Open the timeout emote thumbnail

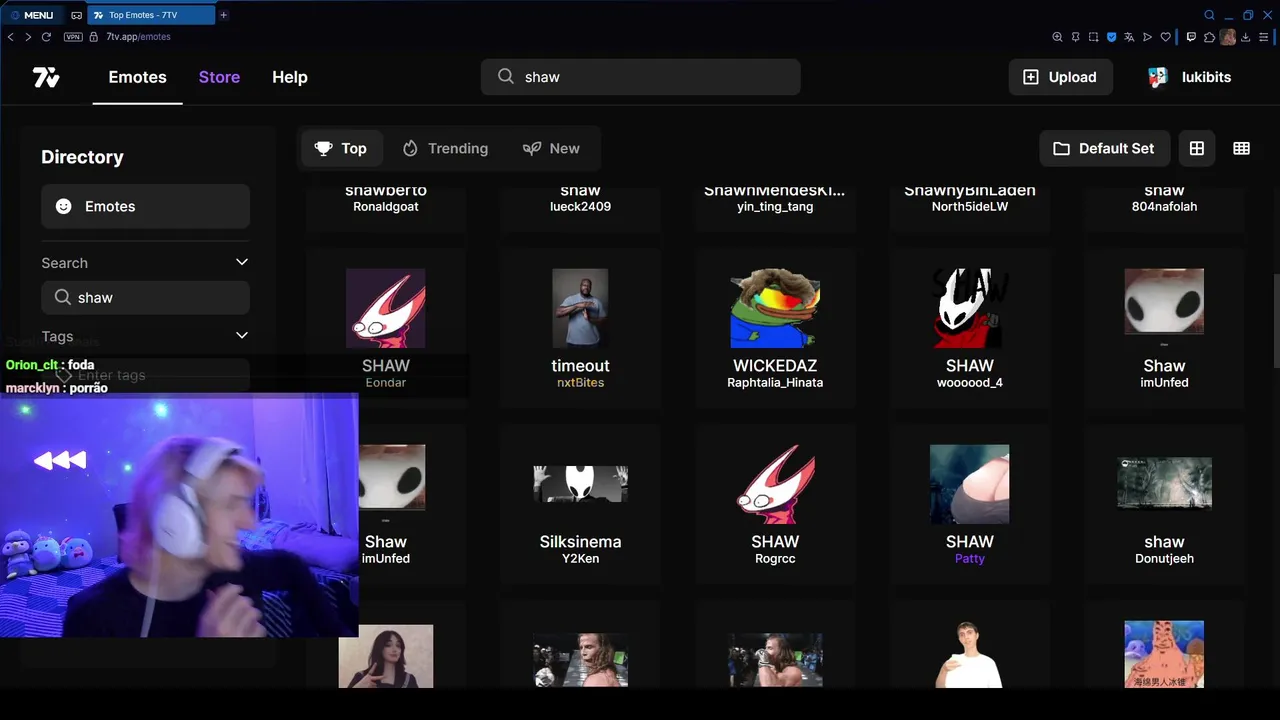(x=580, y=308)
